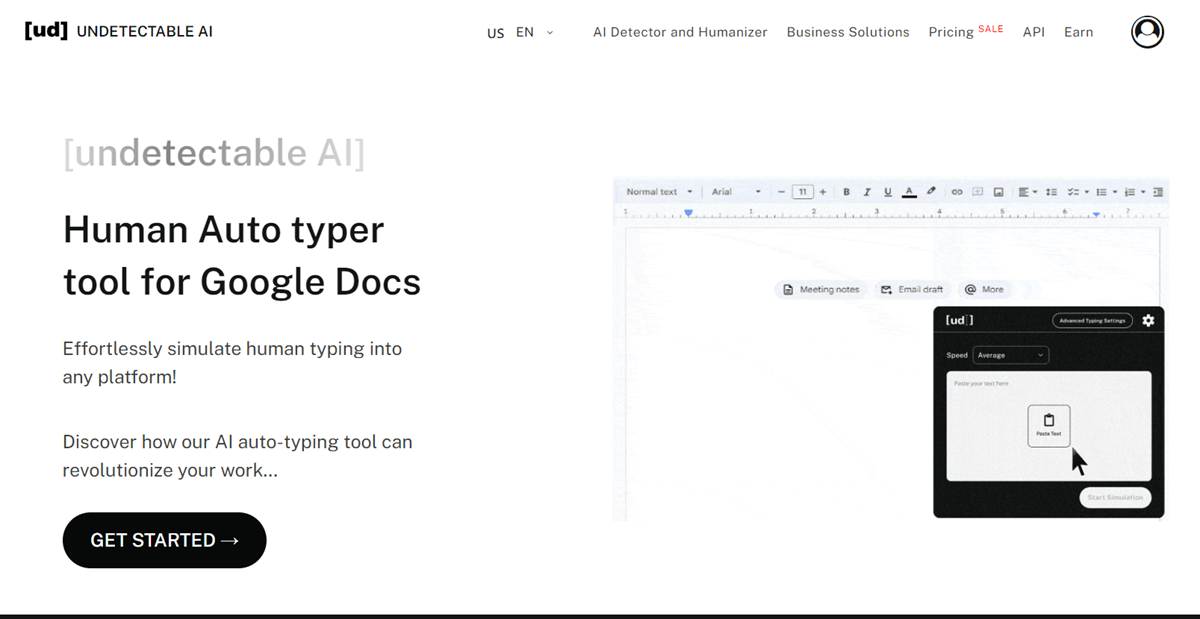Open the checklist menu
Screen dimensions: 1200x619
pos(1077,192)
